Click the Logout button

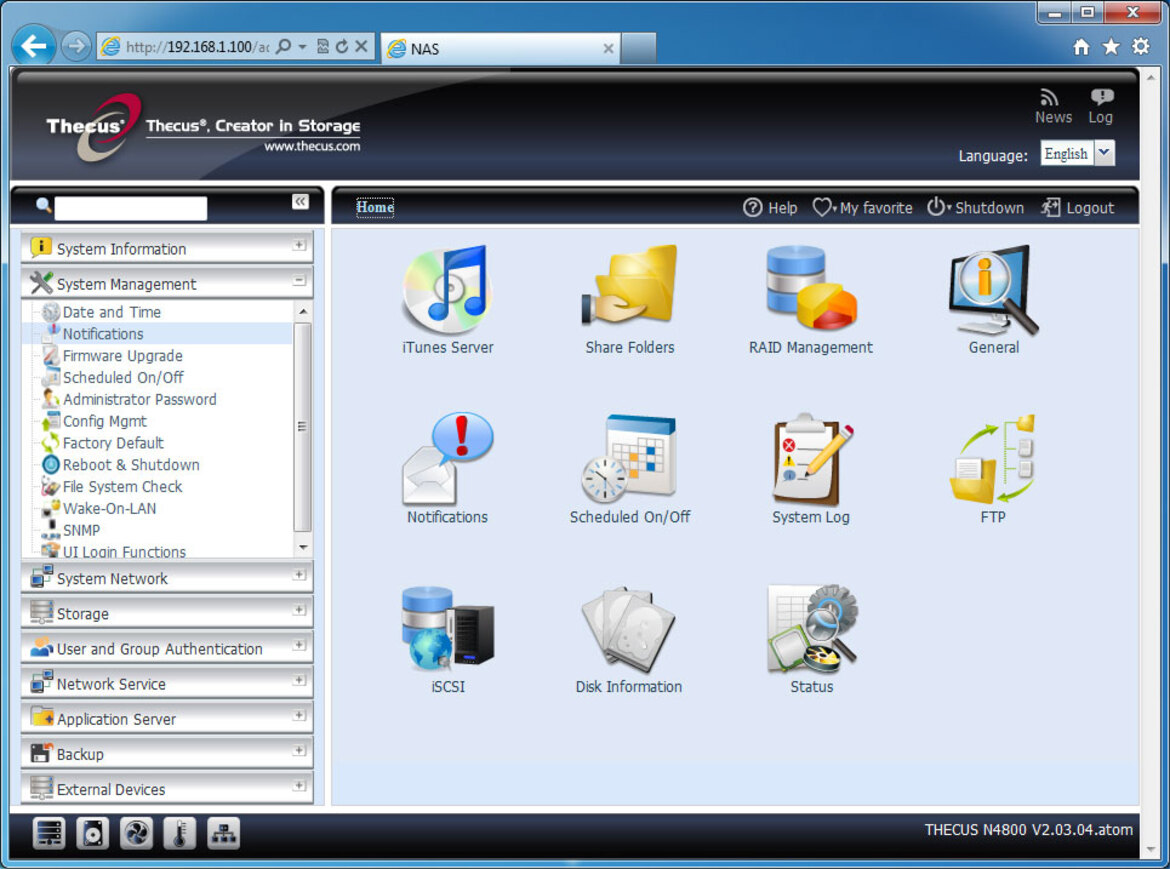click(x=1077, y=207)
